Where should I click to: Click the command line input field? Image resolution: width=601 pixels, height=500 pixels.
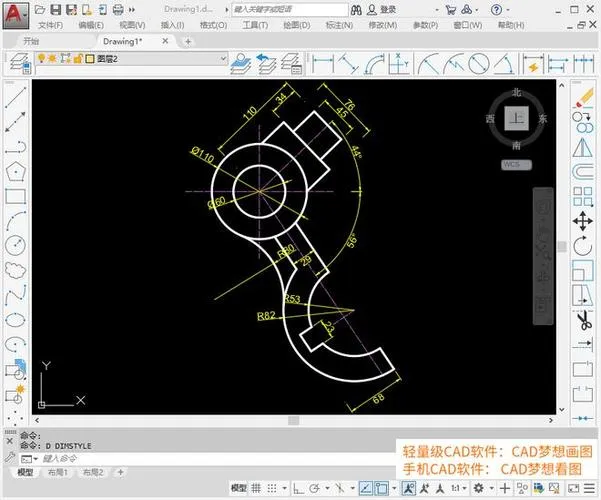point(150,458)
